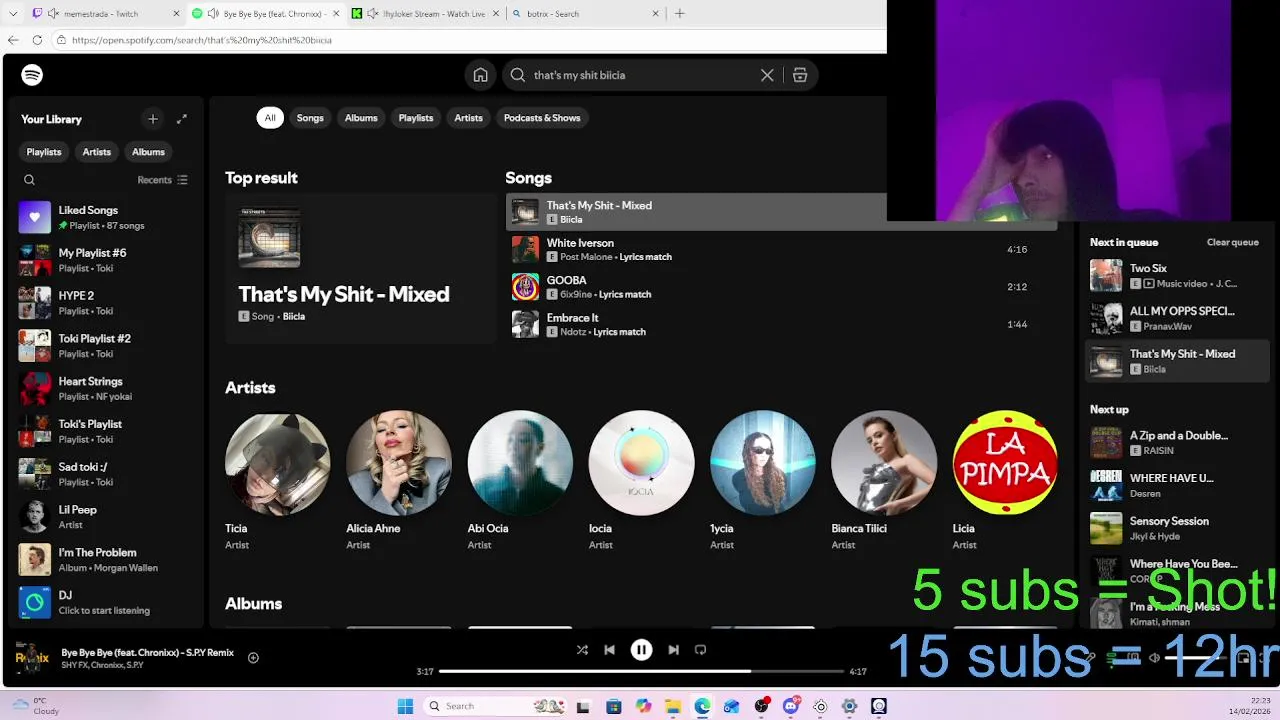Open Post Malone artist link

585,257
